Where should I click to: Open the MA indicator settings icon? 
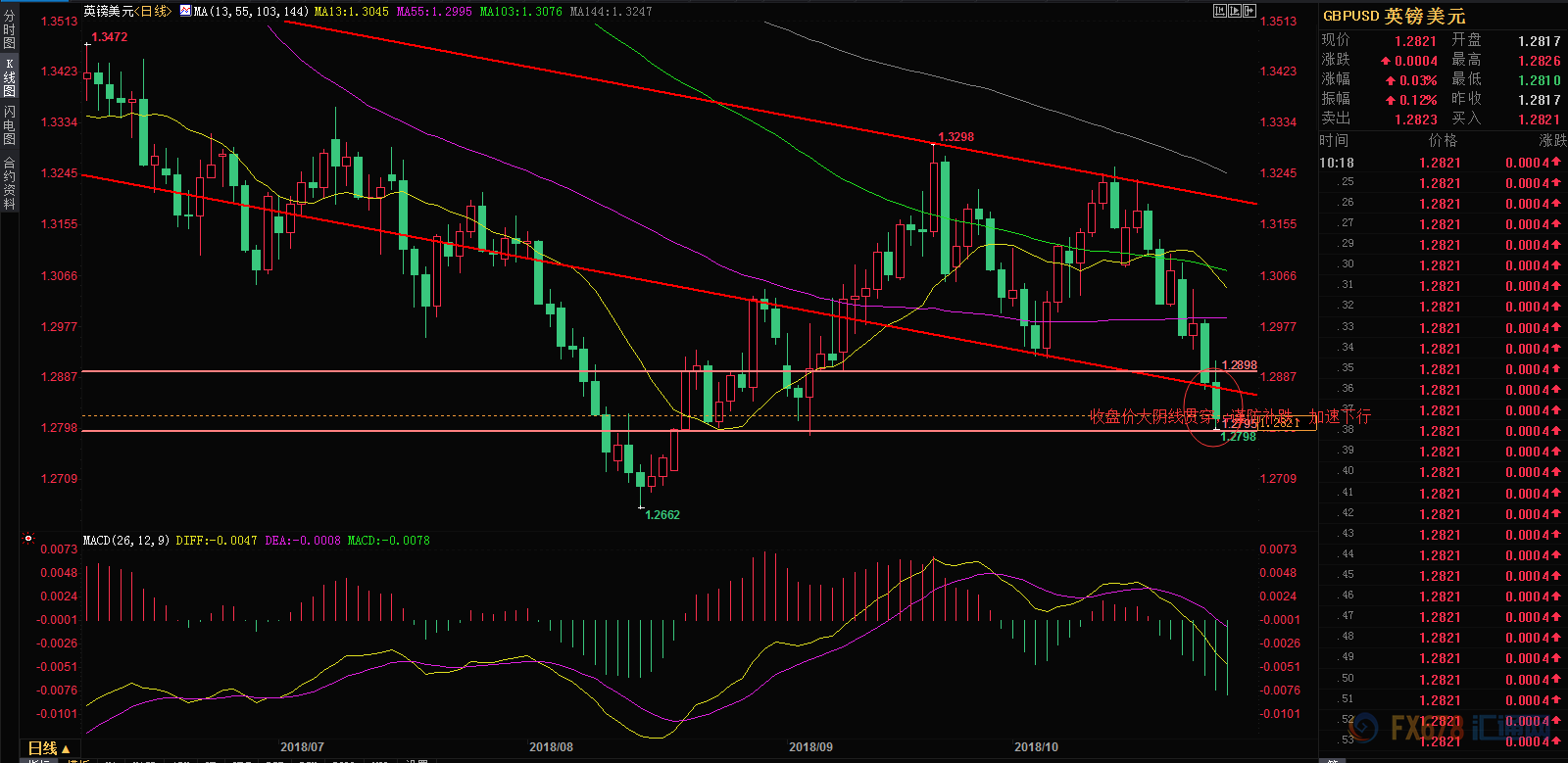click(186, 11)
